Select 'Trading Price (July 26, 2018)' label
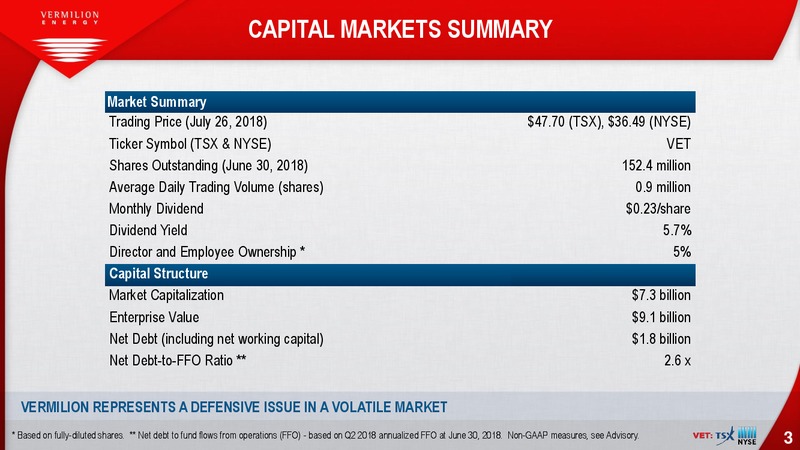Viewport: 800px width, 450px height. (188, 122)
